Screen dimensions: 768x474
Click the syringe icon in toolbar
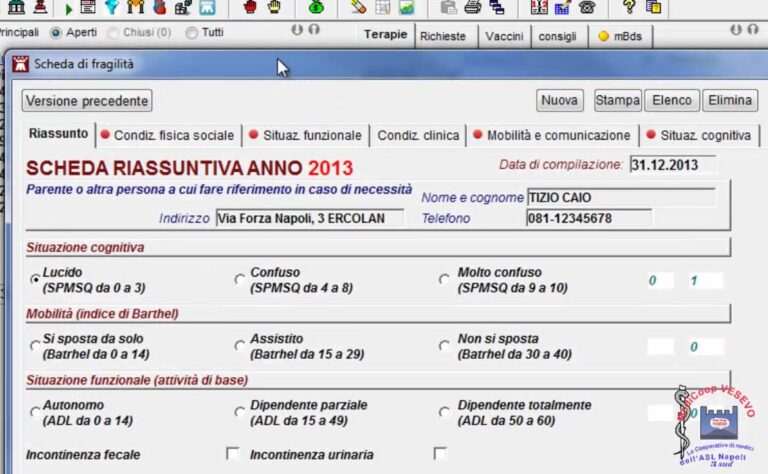pos(359,7)
